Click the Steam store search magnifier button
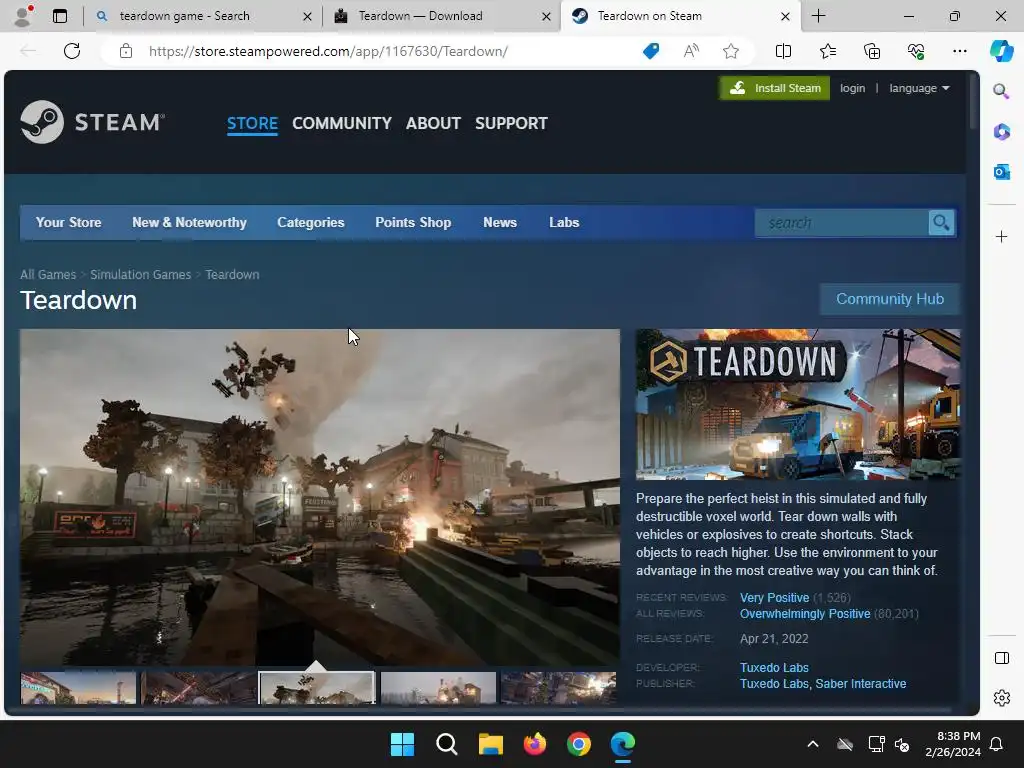This screenshot has height=768, width=1024. 941,223
